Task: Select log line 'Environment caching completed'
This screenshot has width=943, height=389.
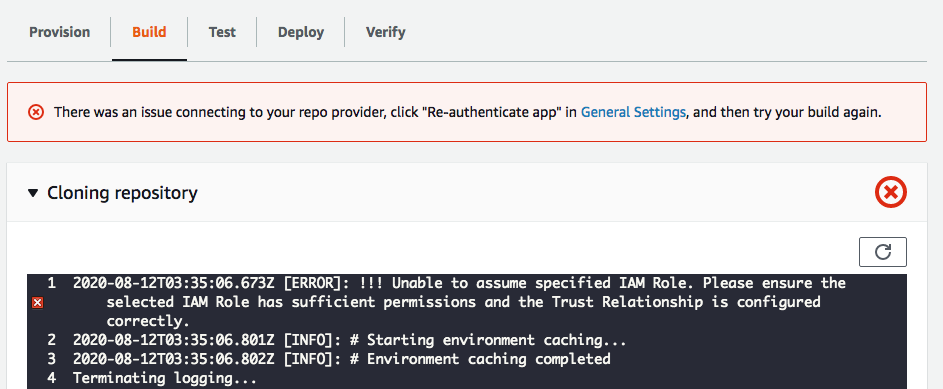Action: [342, 360]
